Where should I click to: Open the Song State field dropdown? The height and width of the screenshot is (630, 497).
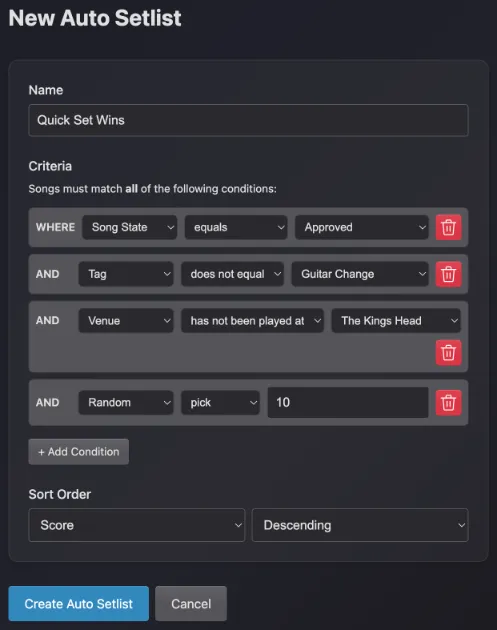click(x=129, y=227)
